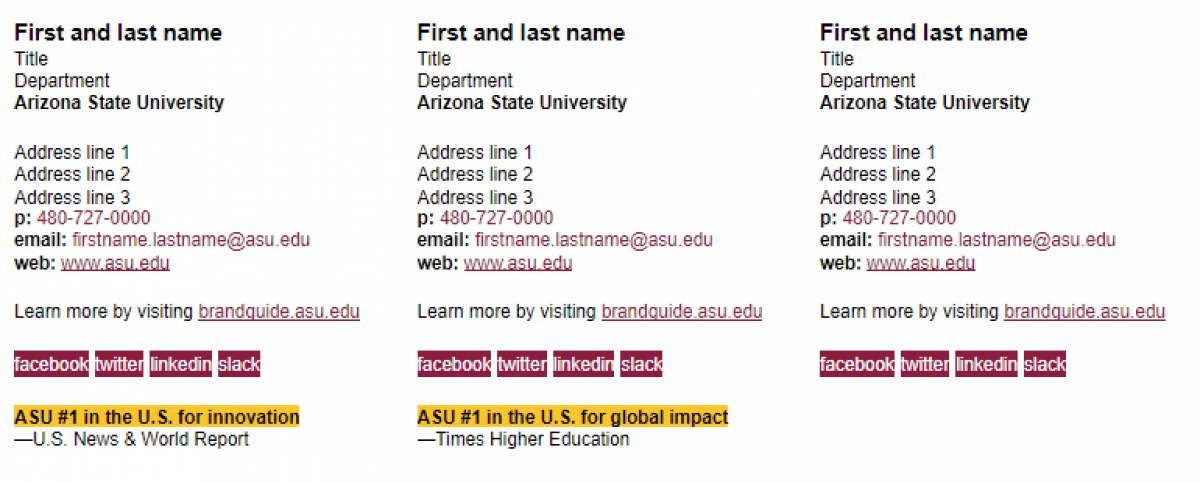The height and width of the screenshot is (483, 1200).
Task: Follow www.asu.edu link in rightmost signature
Action: (921, 264)
